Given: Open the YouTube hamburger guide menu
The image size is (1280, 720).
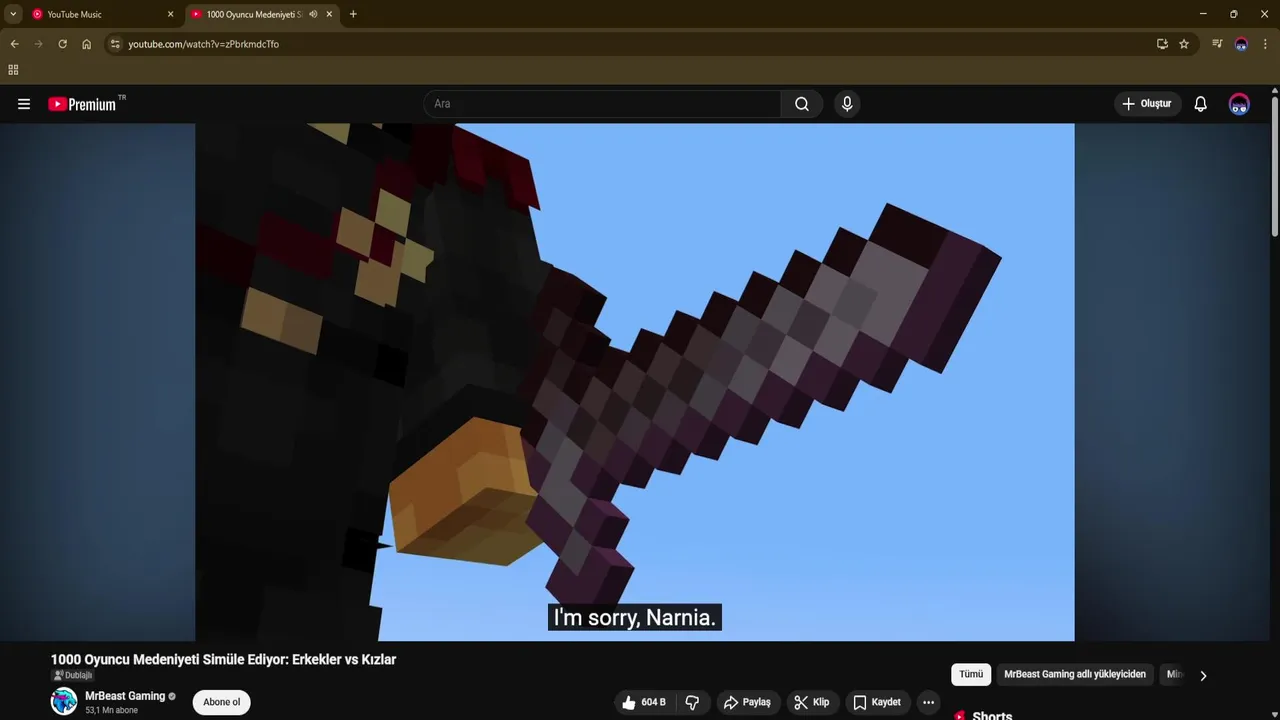Looking at the screenshot, I should tap(24, 104).
